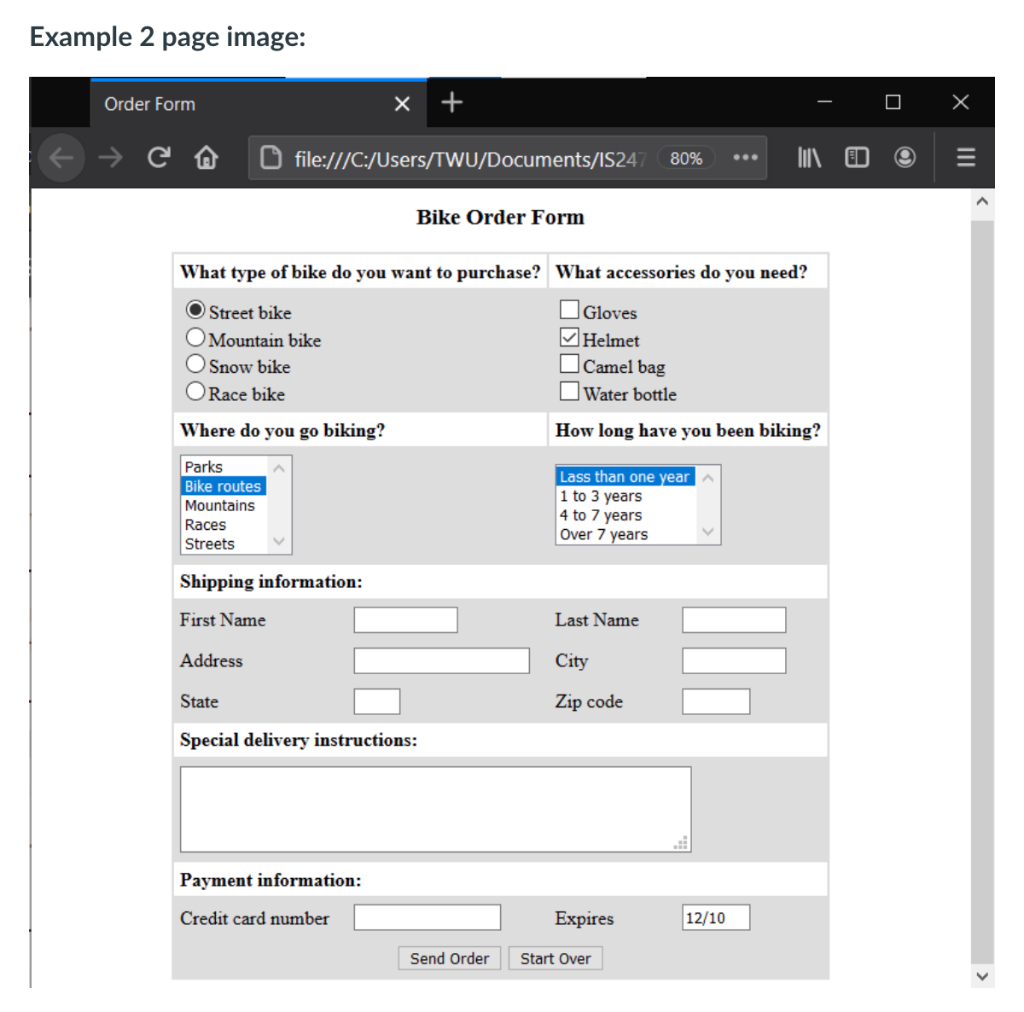The height and width of the screenshot is (1012, 1024).
Task: Open a new tab with plus icon
Action: 452,103
